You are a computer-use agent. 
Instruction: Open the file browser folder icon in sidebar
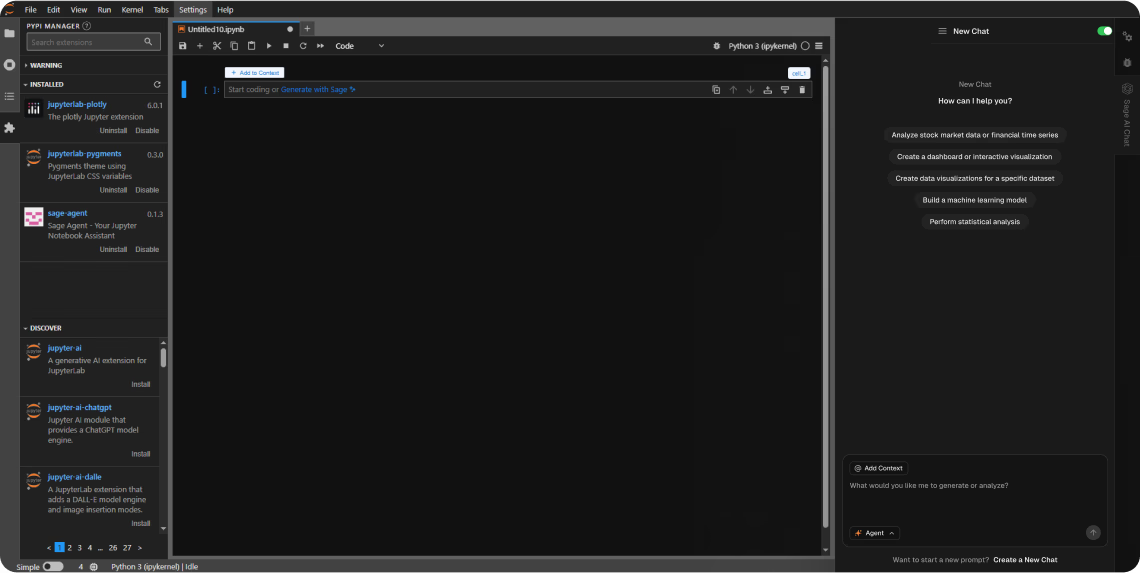click(10, 33)
